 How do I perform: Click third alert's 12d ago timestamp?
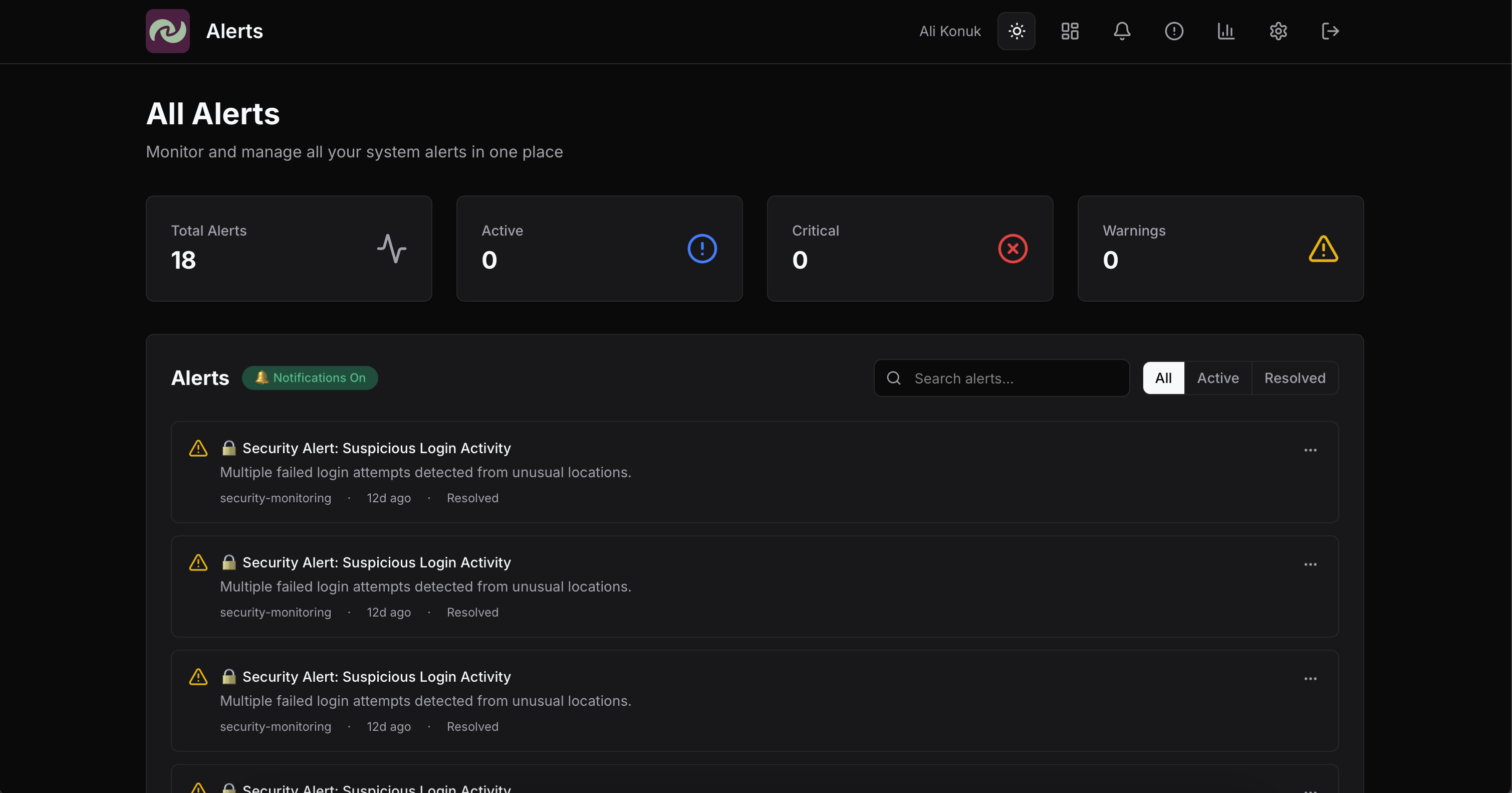[389, 727]
